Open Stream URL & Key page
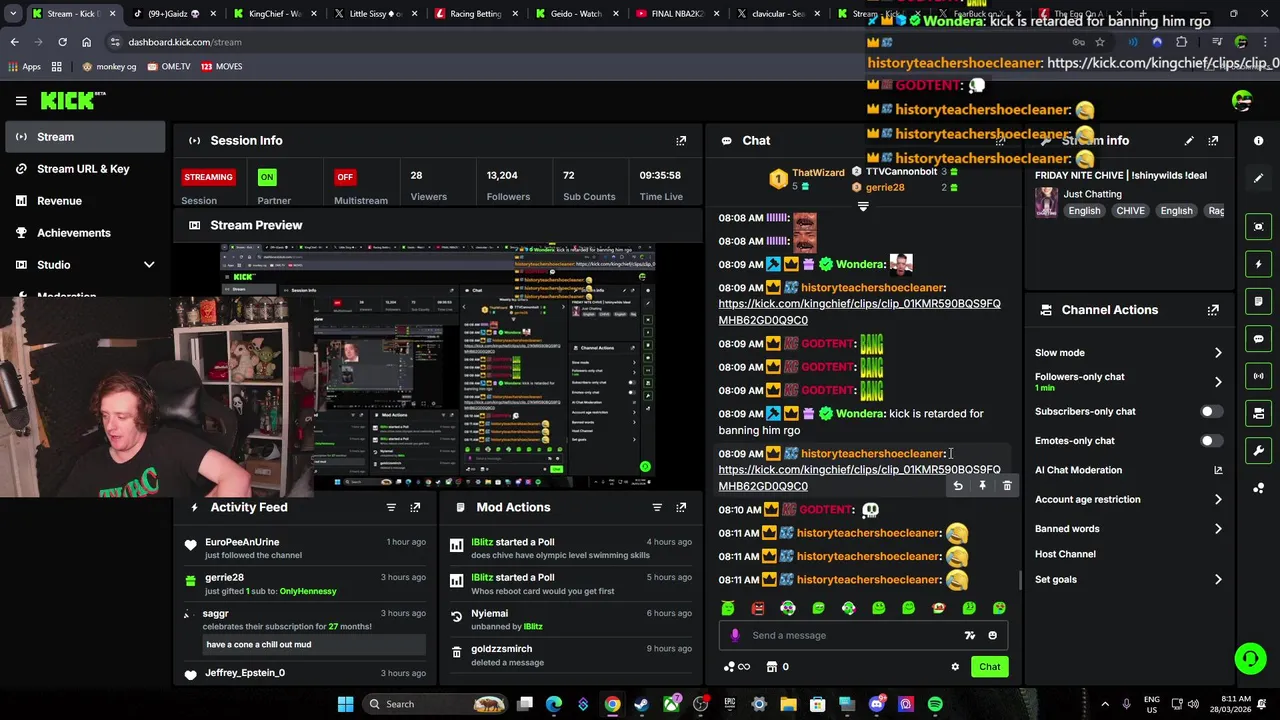 pos(84,169)
